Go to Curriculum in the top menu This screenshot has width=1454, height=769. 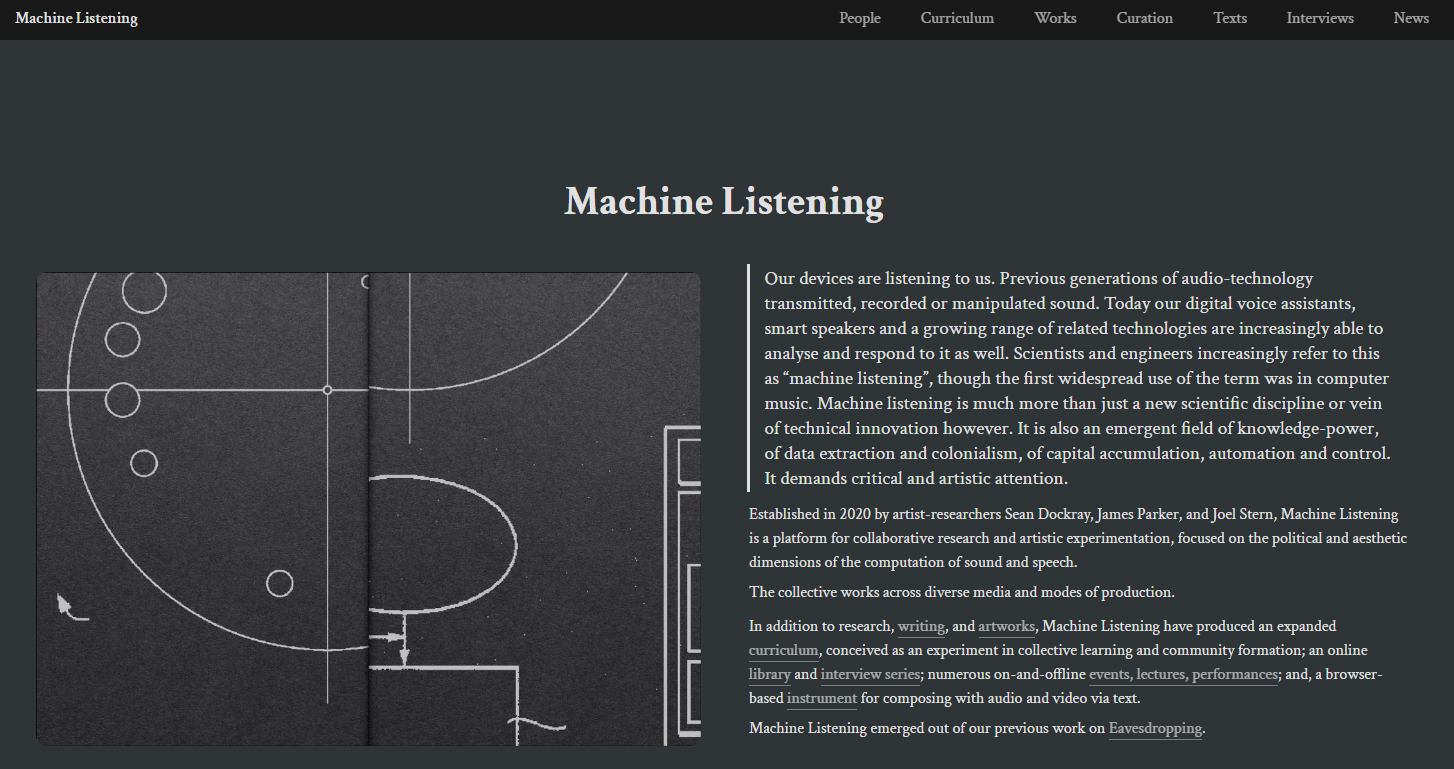(x=956, y=18)
